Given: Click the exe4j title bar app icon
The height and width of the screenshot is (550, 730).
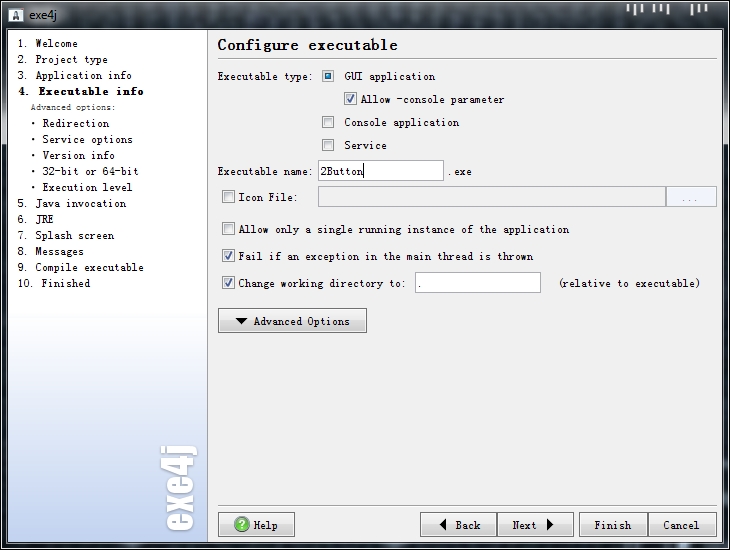Looking at the screenshot, I should tap(16, 15).
